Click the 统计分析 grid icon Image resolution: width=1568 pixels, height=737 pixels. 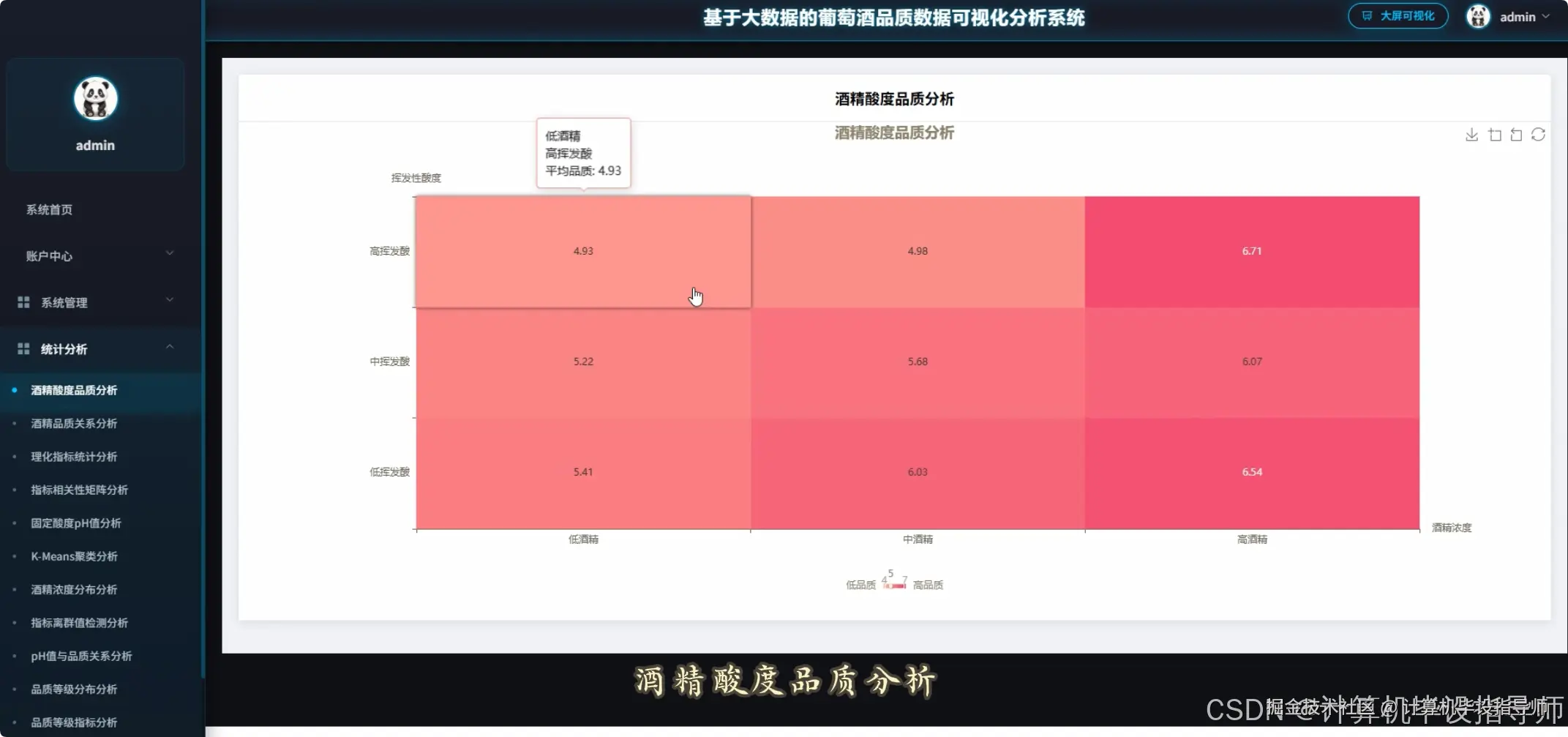[23, 349]
